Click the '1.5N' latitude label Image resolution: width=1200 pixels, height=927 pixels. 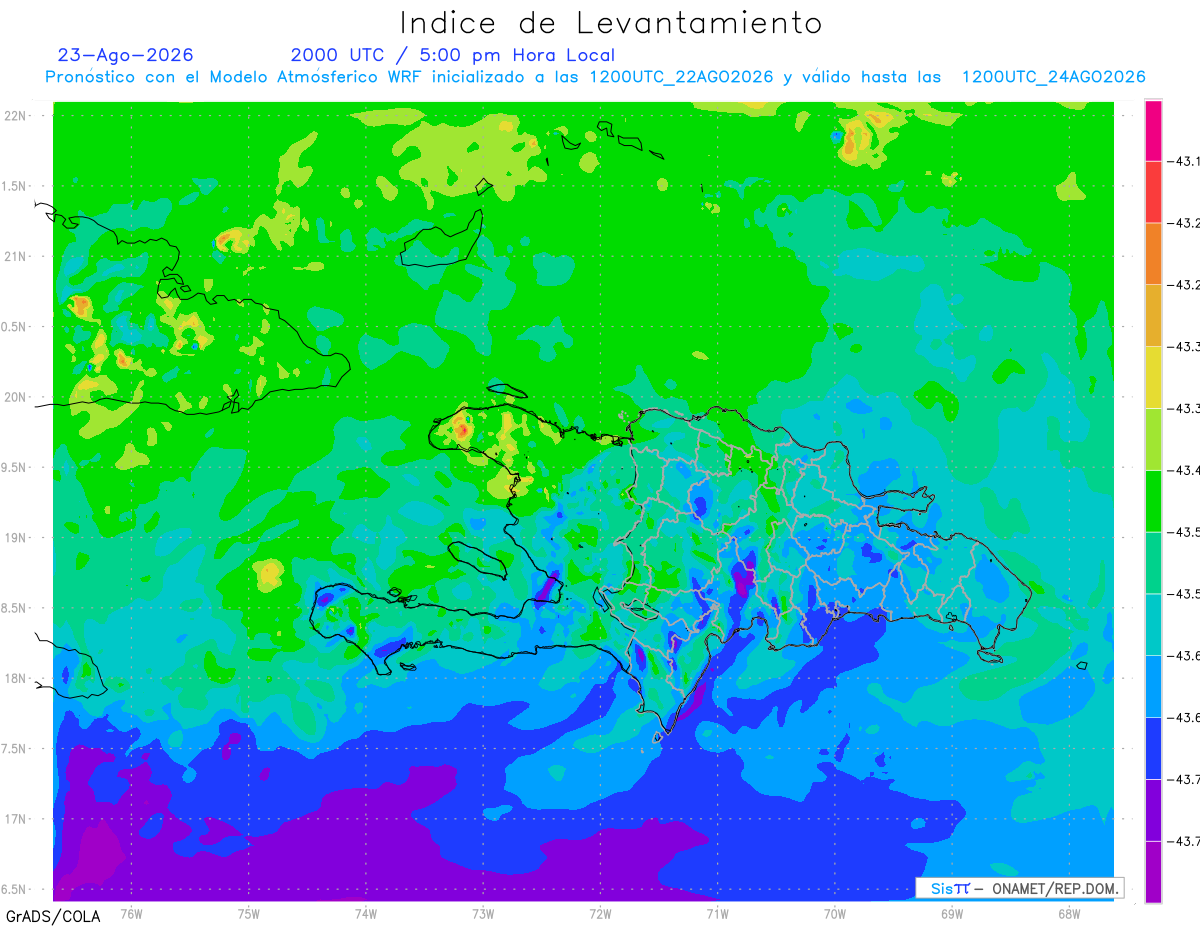13,186
